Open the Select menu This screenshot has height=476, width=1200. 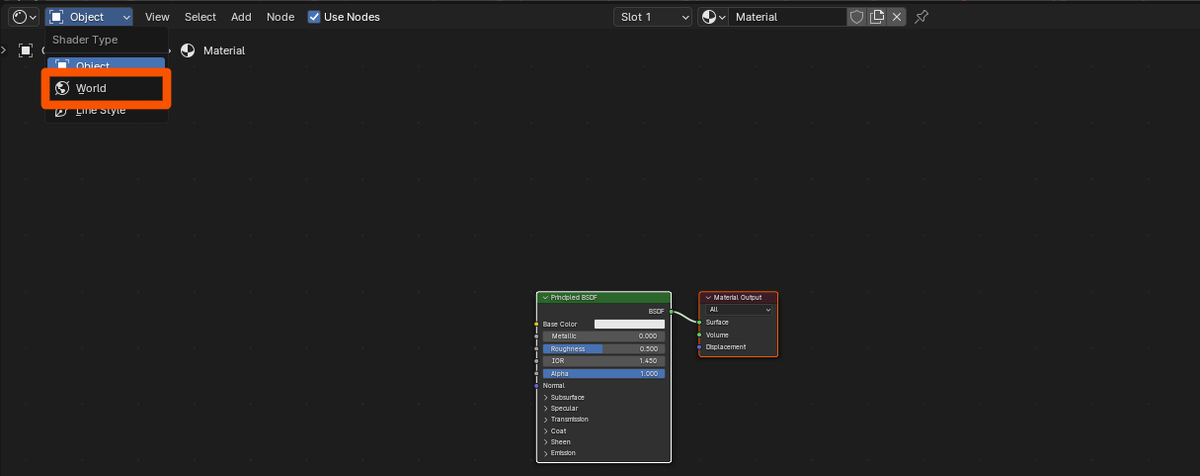pyautogui.click(x=200, y=17)
